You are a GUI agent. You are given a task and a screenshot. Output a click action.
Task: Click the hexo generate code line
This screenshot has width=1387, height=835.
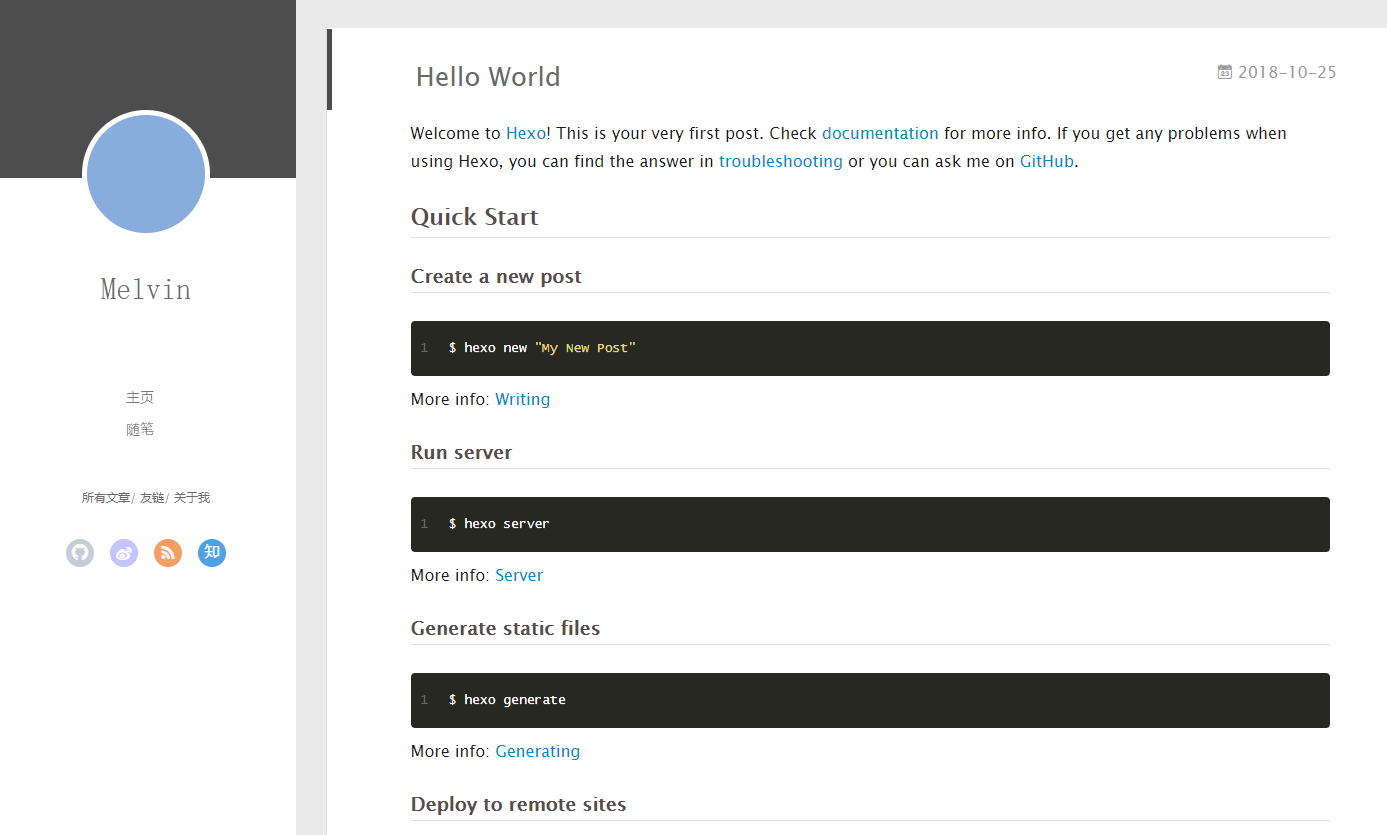pyautogui.click(x=507, y=700)
